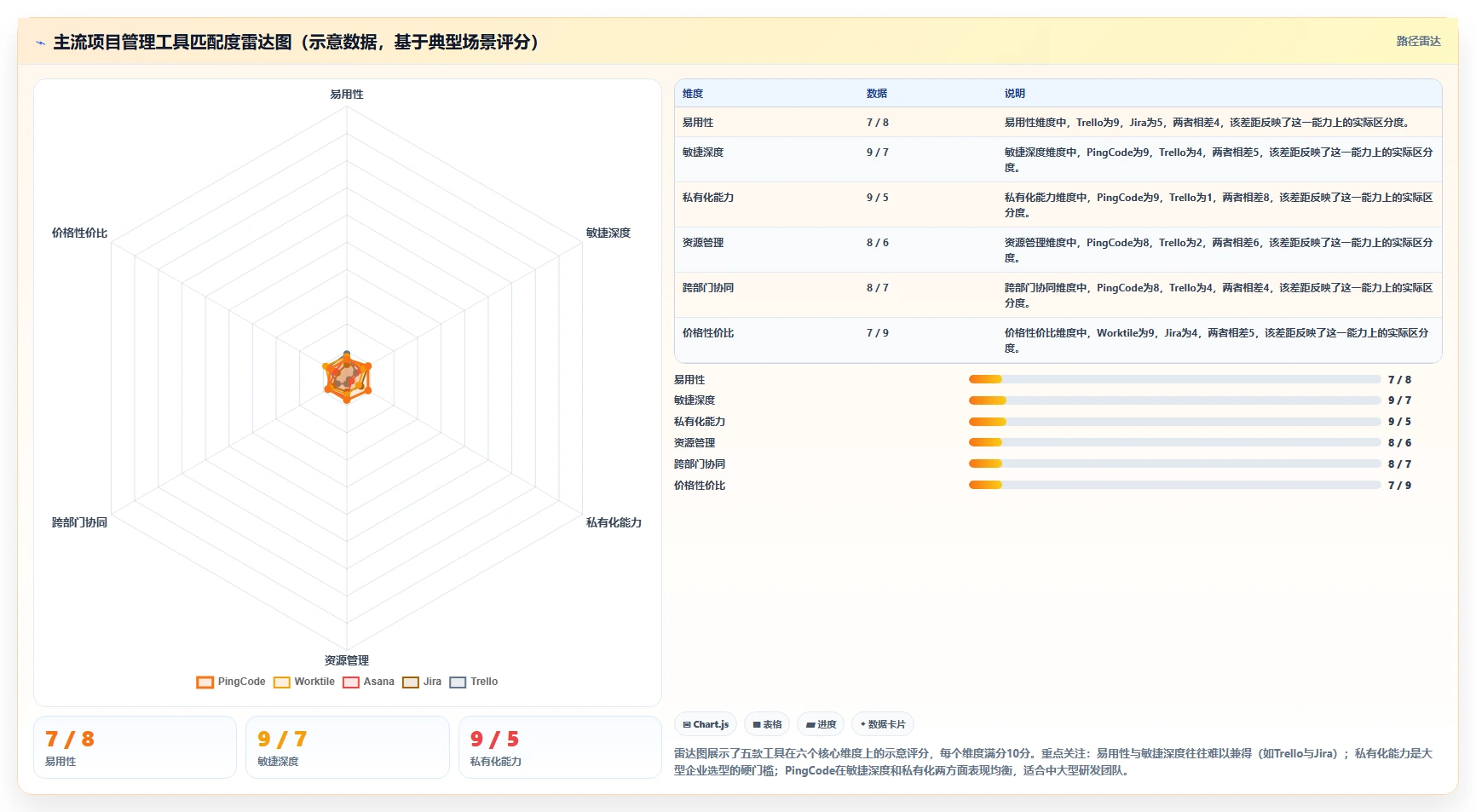Click the 私有化能力 axis label on the radar chart

tap(614, 522)
